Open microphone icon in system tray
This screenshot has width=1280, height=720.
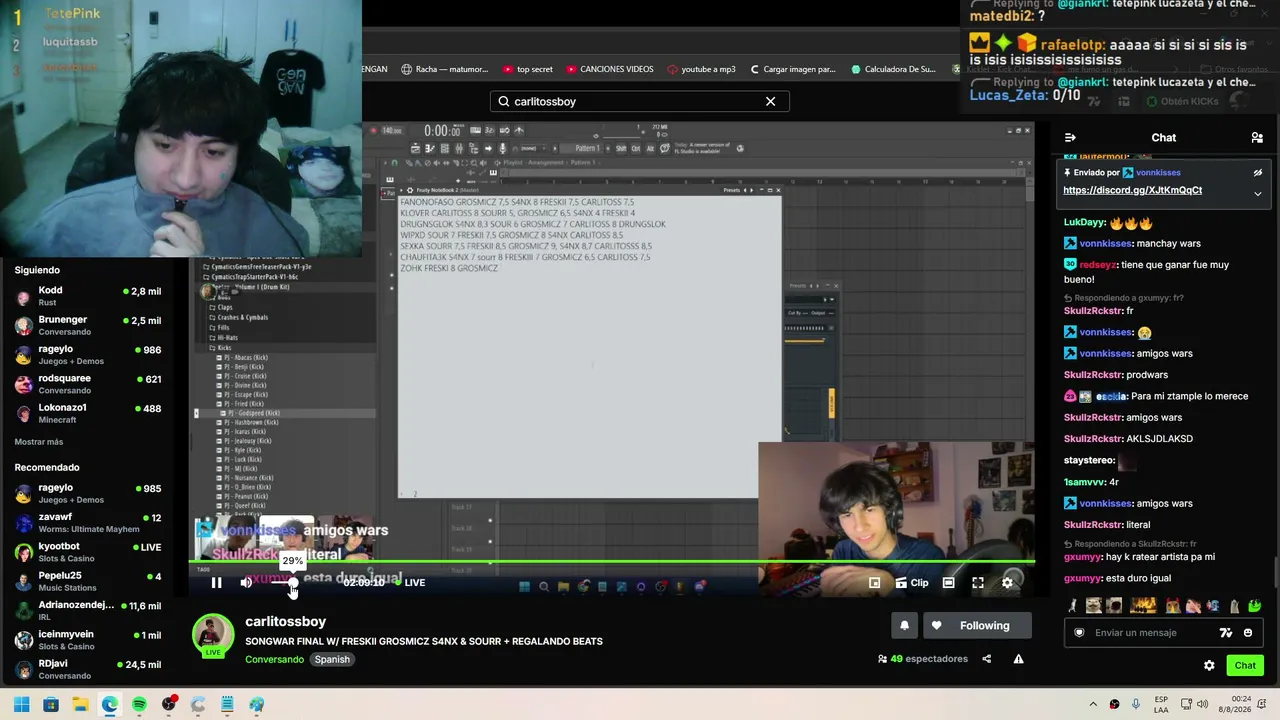point(1137,704)
